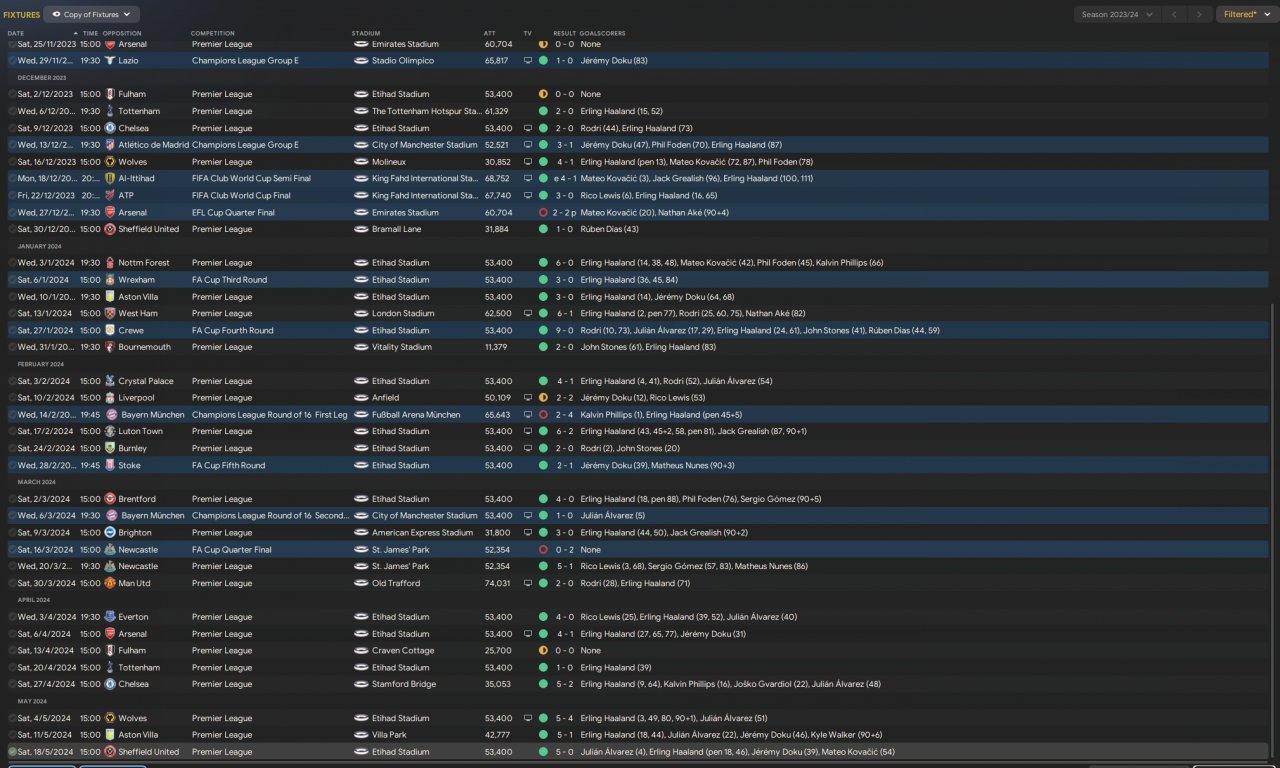
Task: Open the 5 - 4 result against Wolves
Action: point(564,718)
